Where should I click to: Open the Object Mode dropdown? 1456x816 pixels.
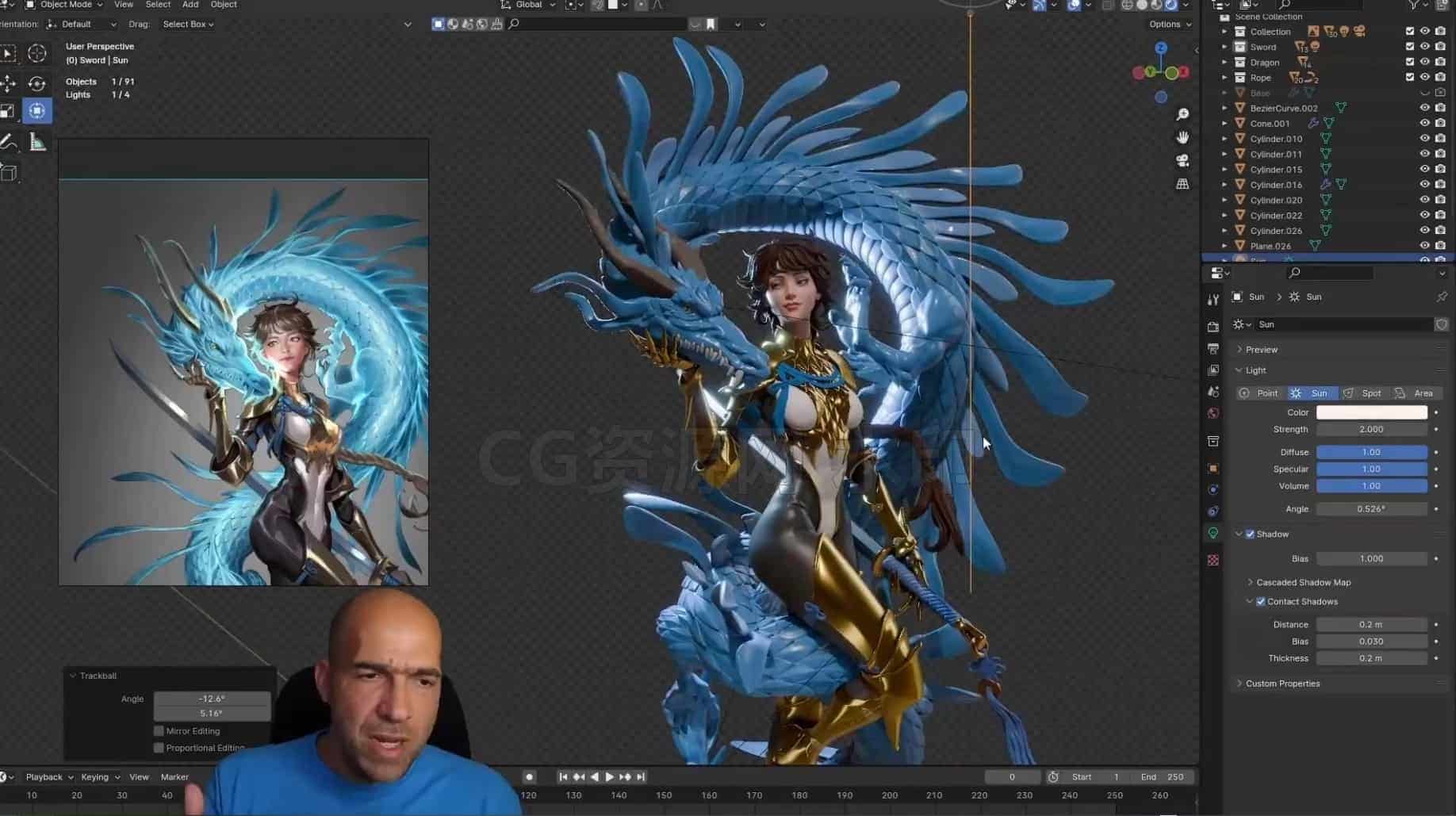(64, 5)
